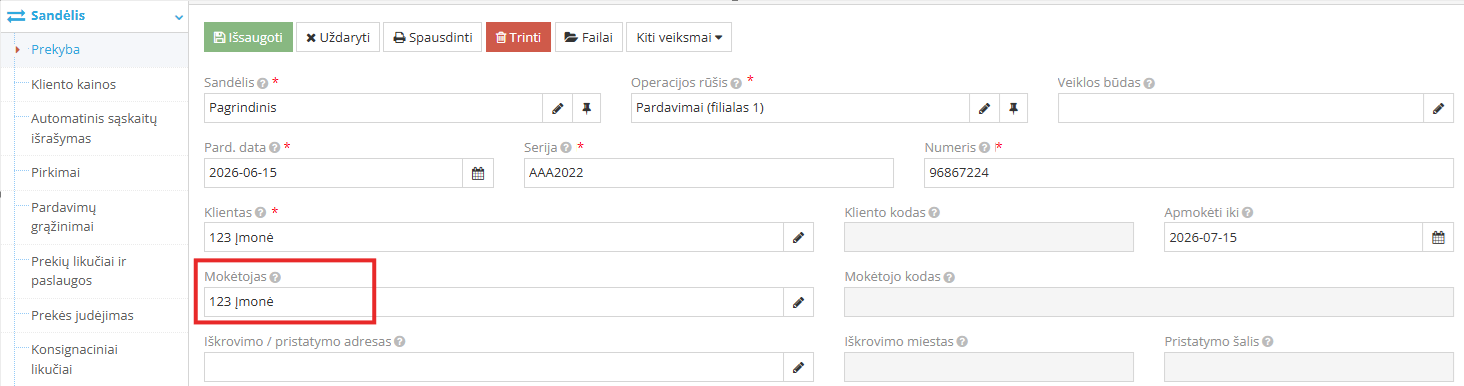1464x386 pixels.
Task: Edit Mokėtojas with pencil icon
Action: (x=798, y=302)
